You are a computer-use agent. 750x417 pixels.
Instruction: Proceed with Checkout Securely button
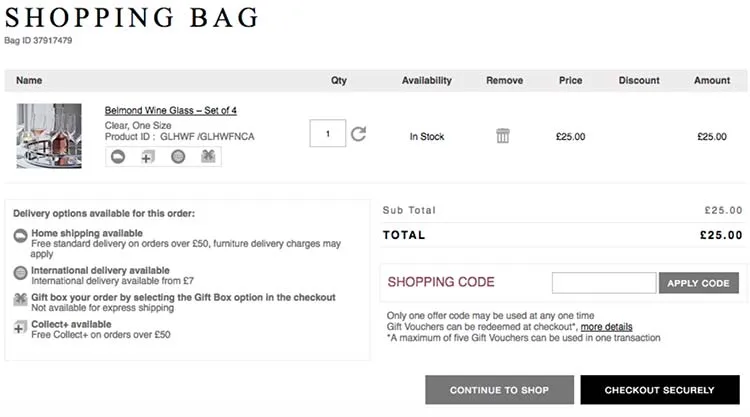pyautogui.click(x=659, y=390)
